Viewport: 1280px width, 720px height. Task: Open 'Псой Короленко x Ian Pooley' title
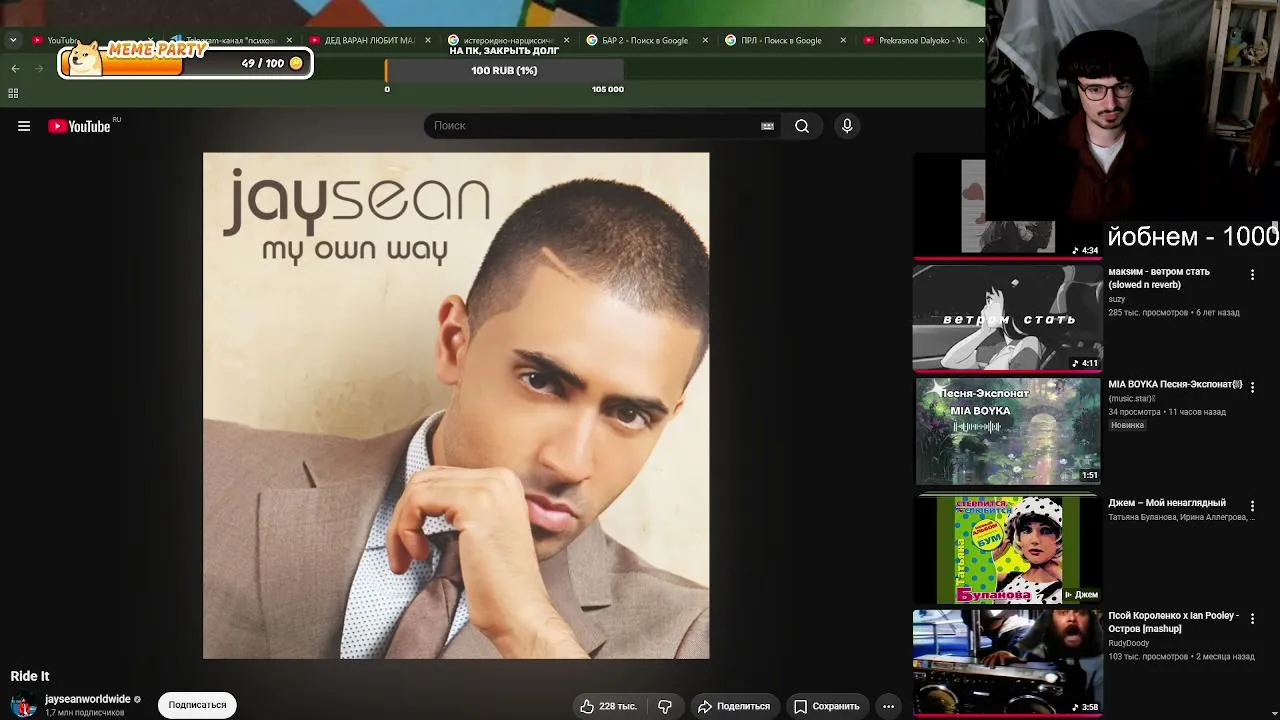coord(1173,622)
